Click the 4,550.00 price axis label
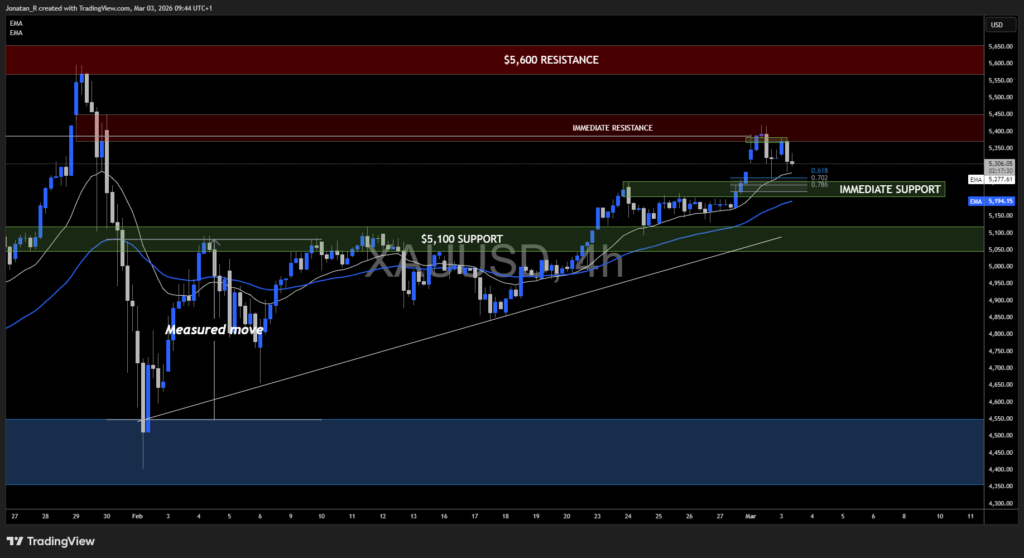This screenshot has width=1024, height=558. coord(1000,419)
